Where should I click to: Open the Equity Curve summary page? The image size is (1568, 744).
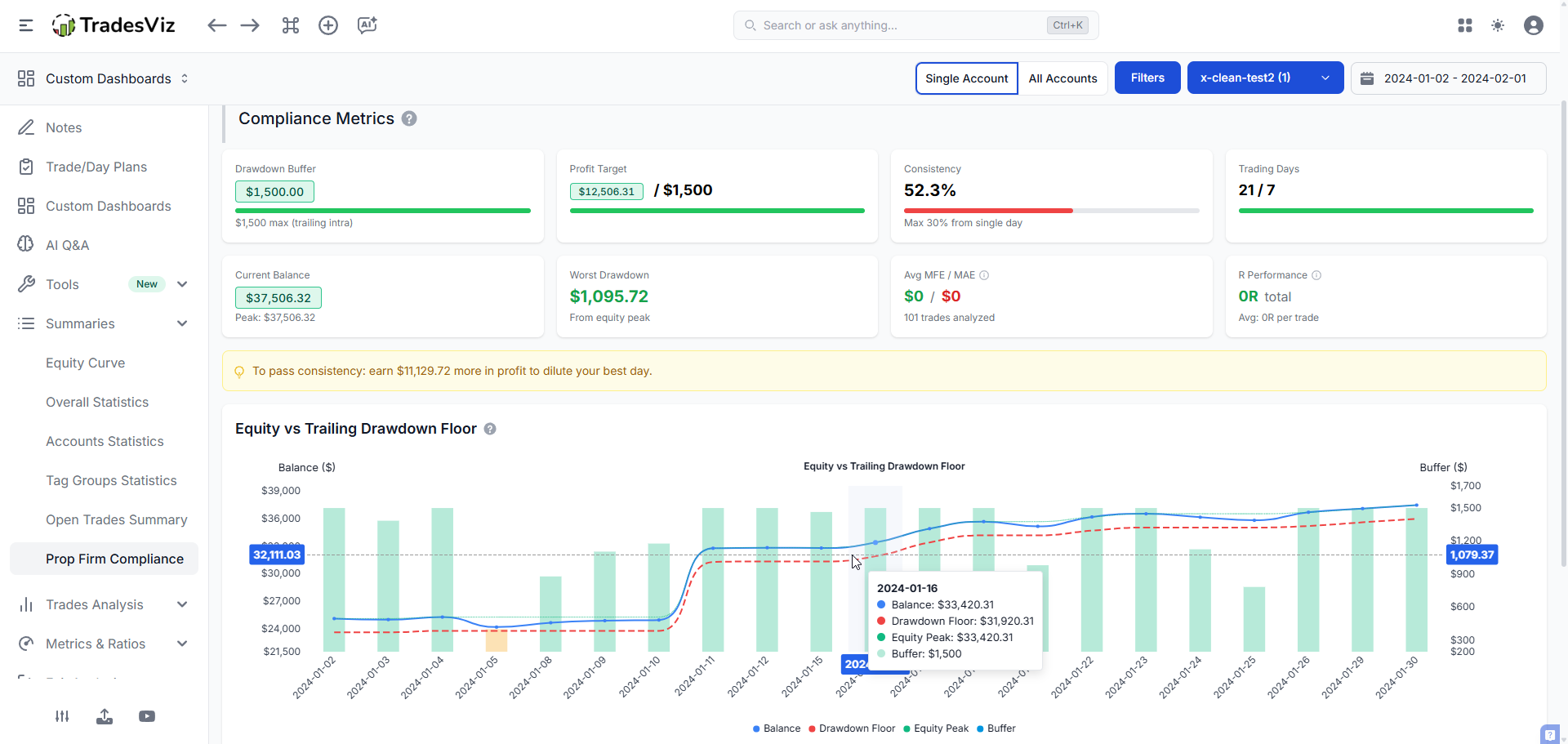point(85,363)
